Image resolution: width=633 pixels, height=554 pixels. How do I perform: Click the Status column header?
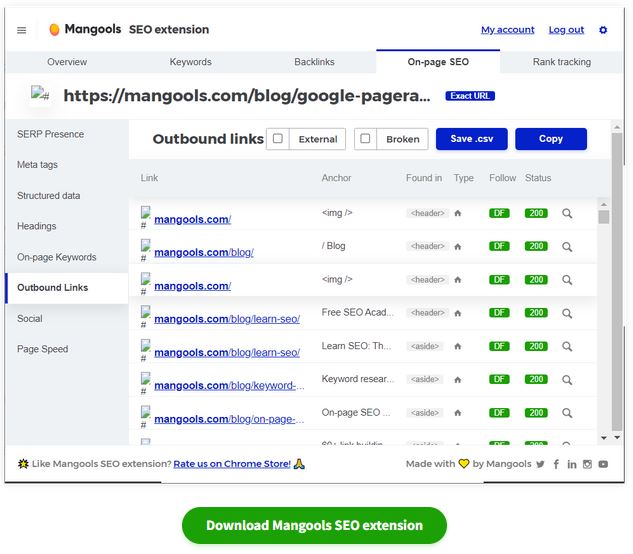538,178
